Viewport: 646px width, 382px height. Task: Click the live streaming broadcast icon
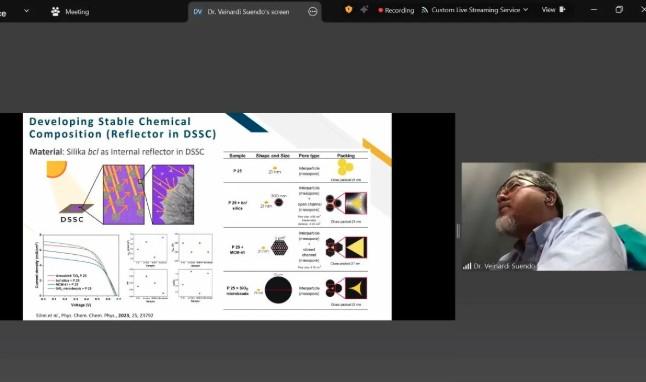[x=425, y=10]
